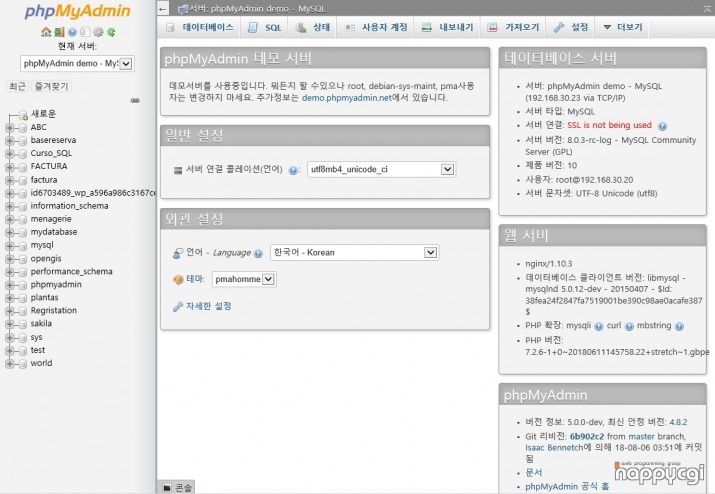Click the new database icon beside 새로운
715x494 pixels.
23,114
